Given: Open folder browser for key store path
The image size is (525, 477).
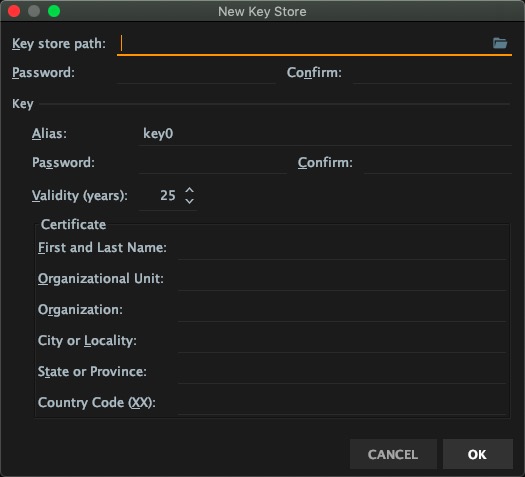Looking at the screenshot, I should tap(500, 43).
